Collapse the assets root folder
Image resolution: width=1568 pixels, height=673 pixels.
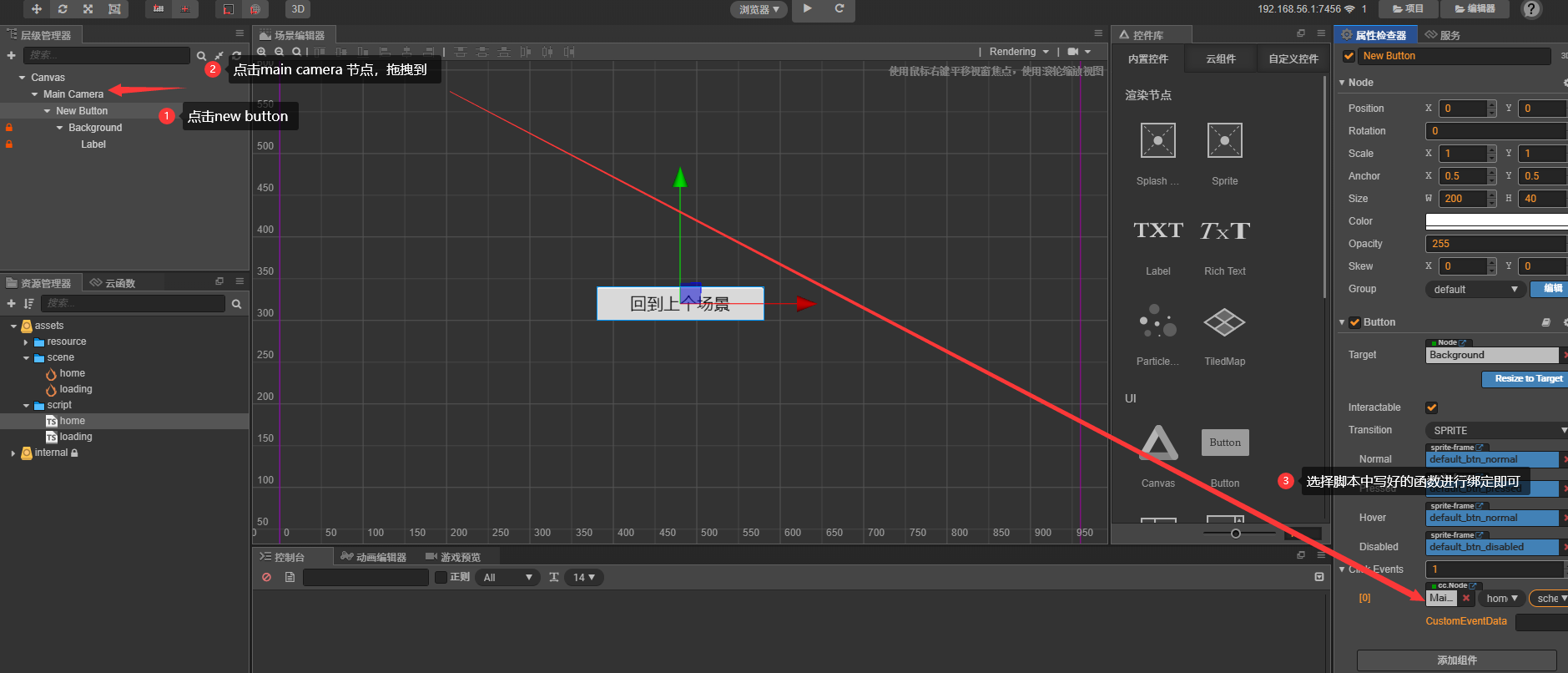pyautogui.click(x=13, y=326)
